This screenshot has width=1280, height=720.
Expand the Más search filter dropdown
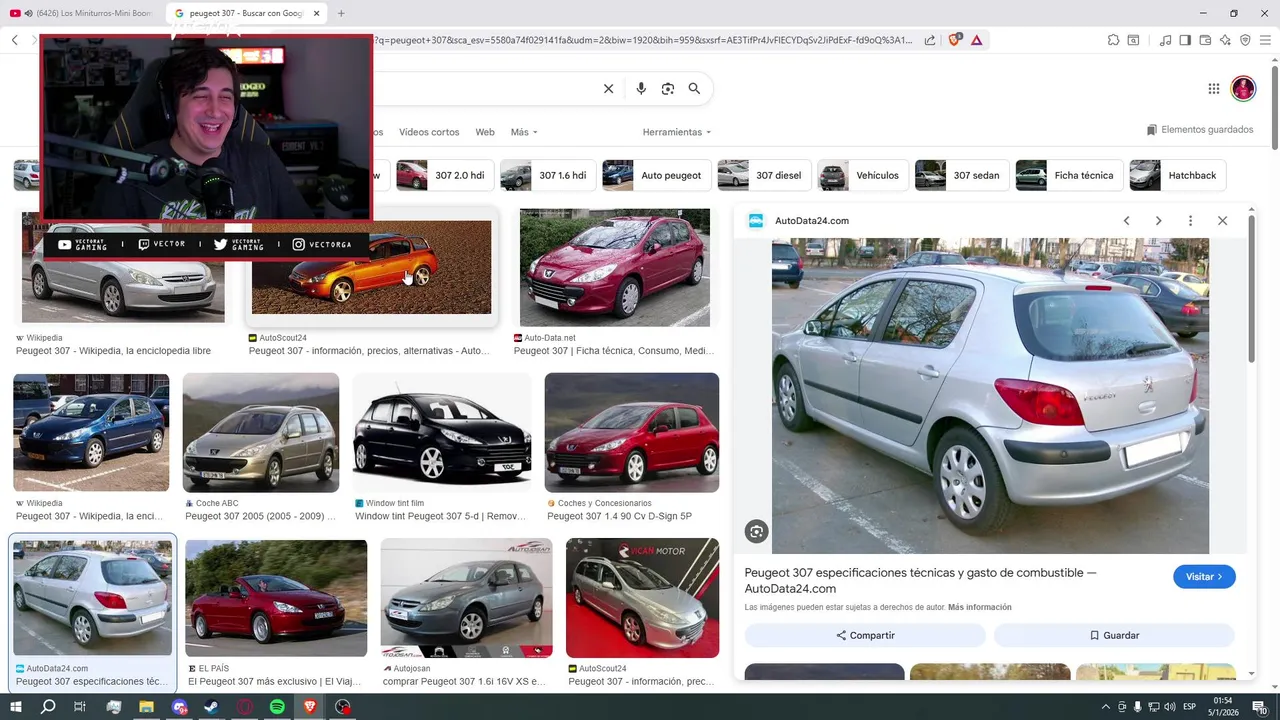tap(524, 132)
